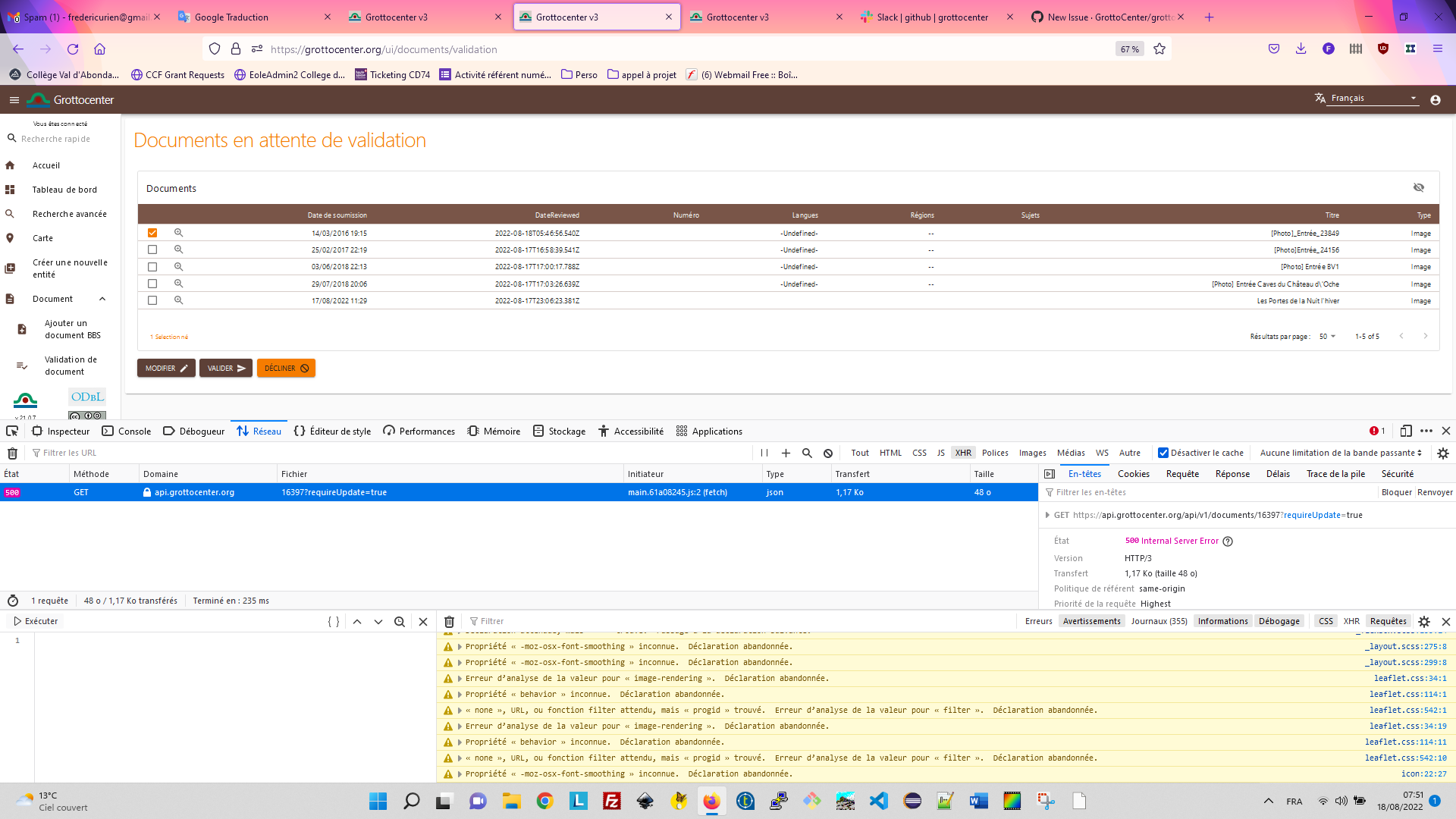Collapse the Document section in the sidebar
This screenshot has height=819, width=1456.
pyautogui.click(x=103, y=299)
